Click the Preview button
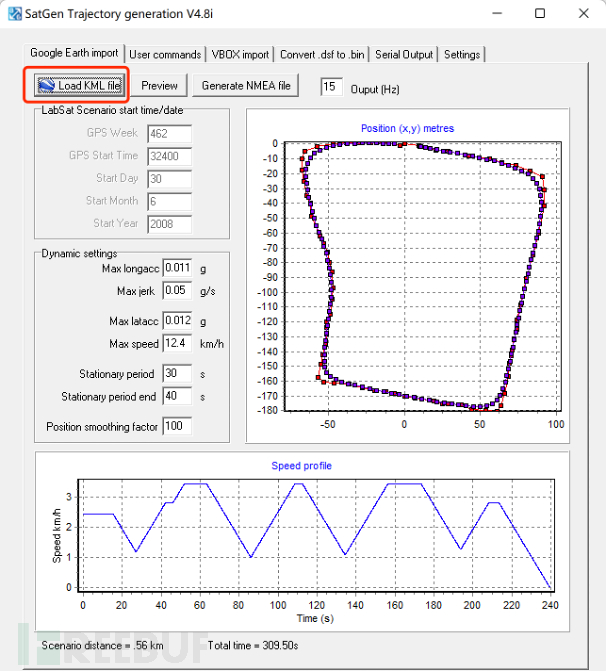The height and width of the screenshot is (672, 606). (159, 85)
